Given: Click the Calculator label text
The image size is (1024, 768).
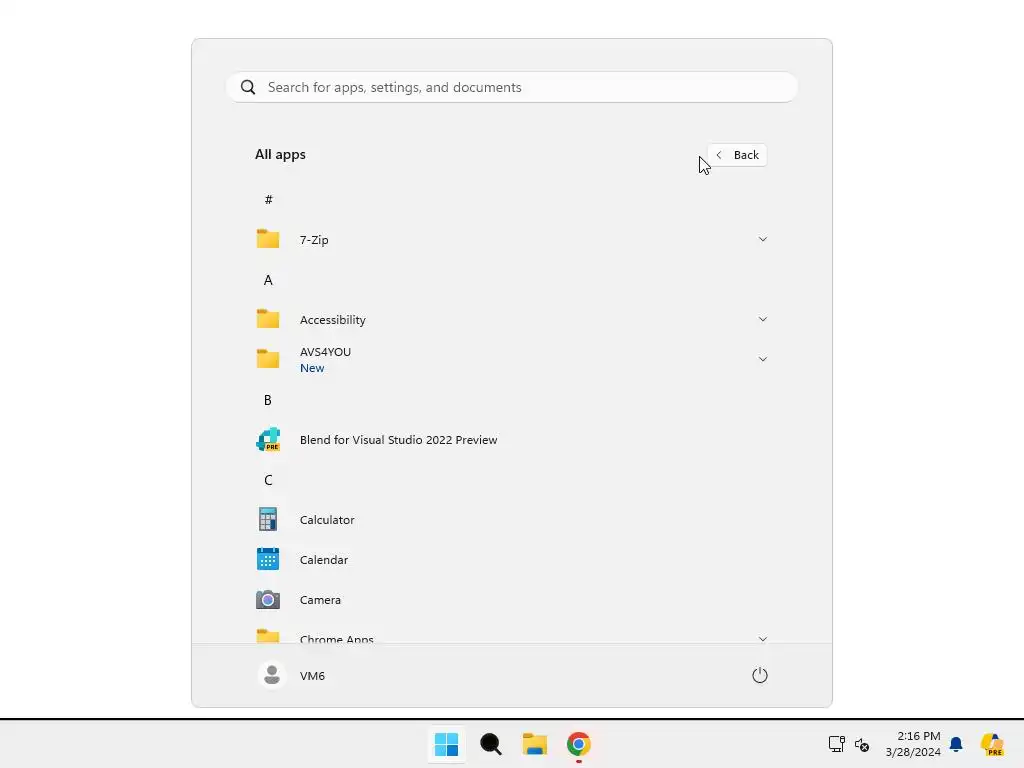Looking at the screenshot, I should [327, 520].
